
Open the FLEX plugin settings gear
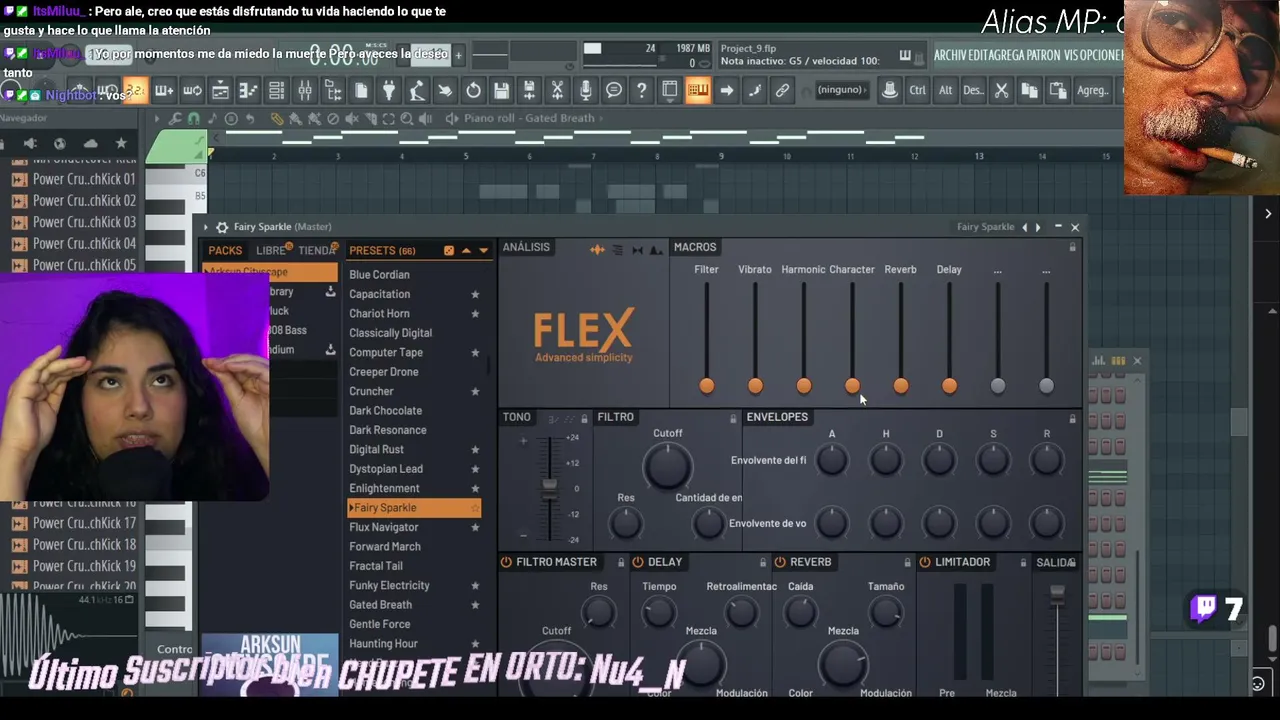coord(222,227)
